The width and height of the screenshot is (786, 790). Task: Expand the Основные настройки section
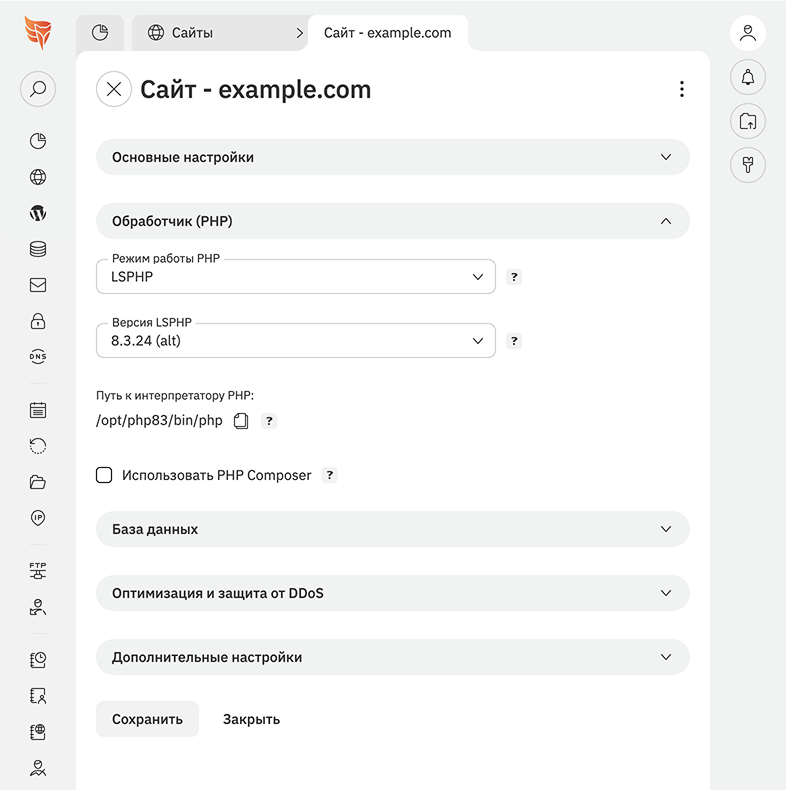392,157
